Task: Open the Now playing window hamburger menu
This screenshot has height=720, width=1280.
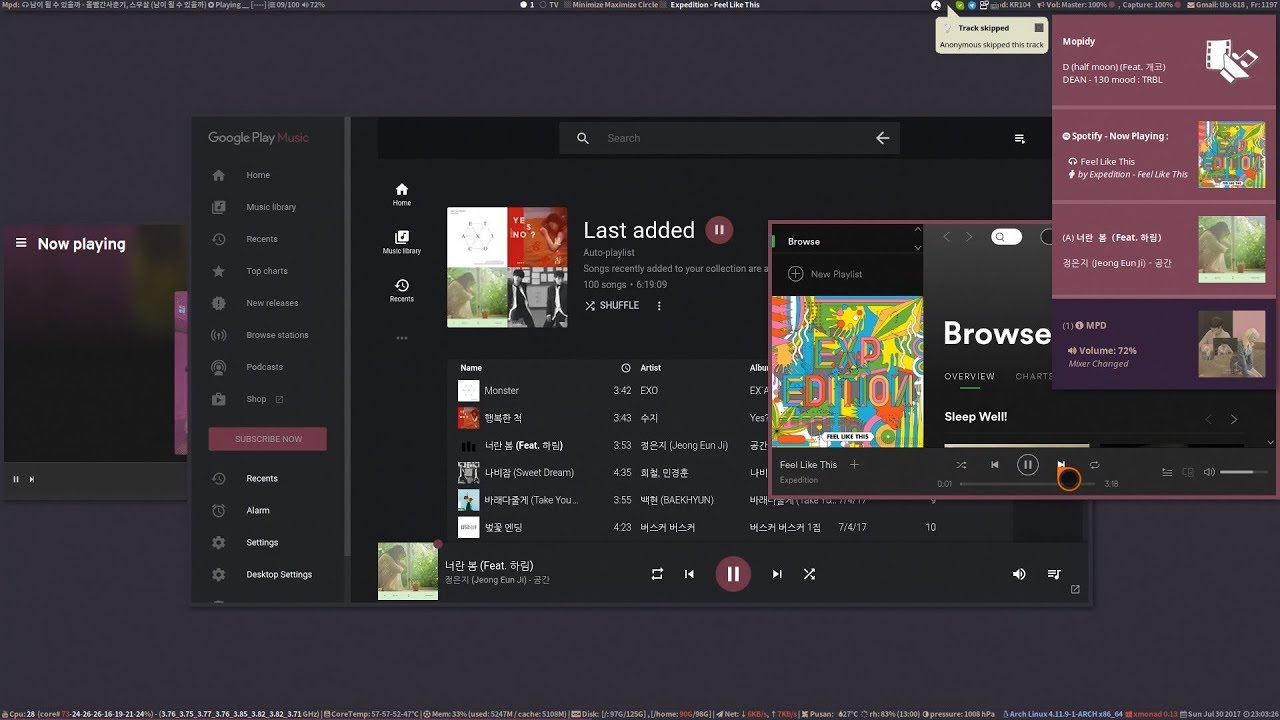Action: click(x=21, y=243)
